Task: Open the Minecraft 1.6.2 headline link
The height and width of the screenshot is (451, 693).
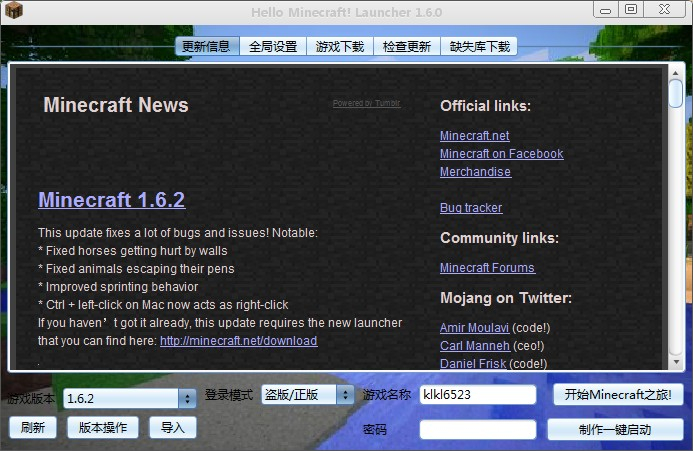Action: [111, 199]
